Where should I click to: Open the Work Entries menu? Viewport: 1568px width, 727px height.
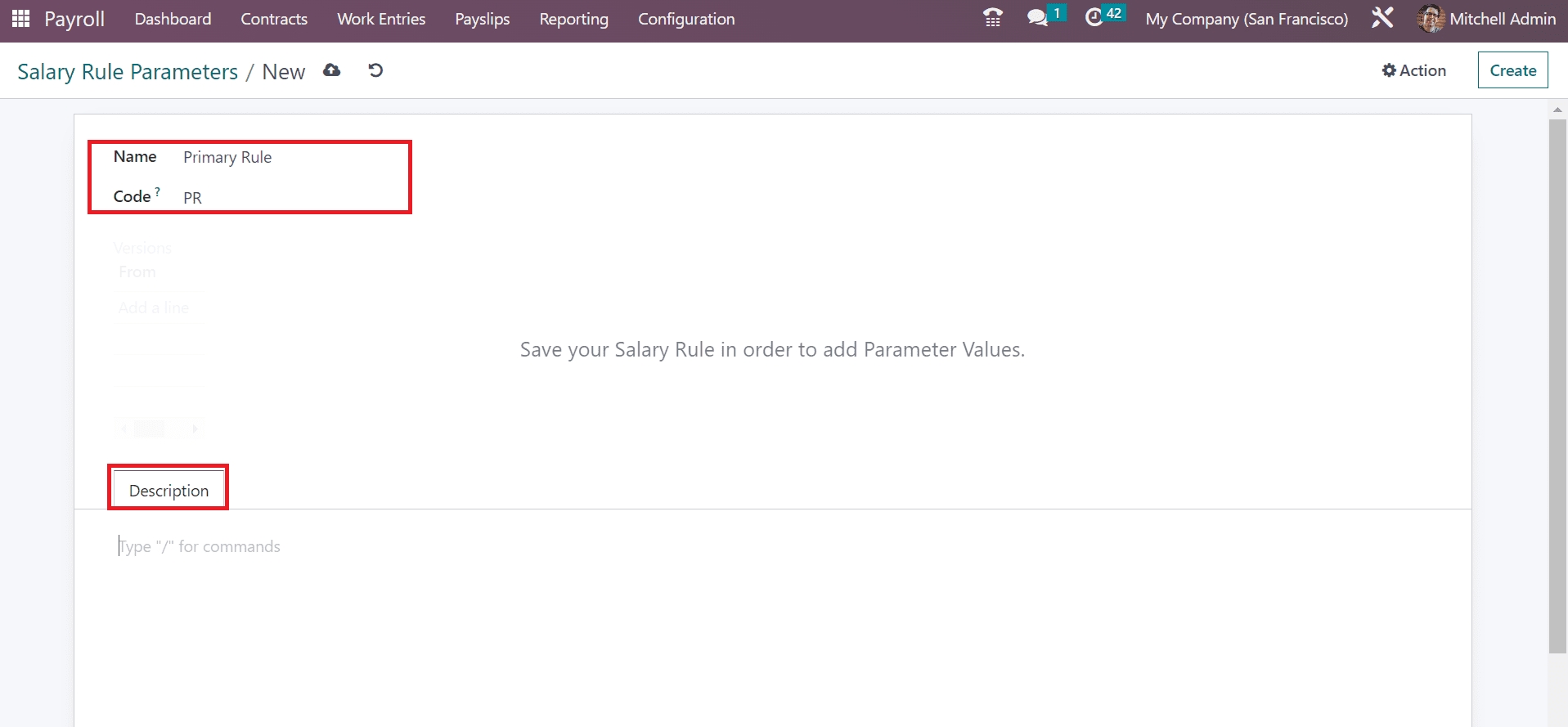pyautogui.click(x=381, y=19)
